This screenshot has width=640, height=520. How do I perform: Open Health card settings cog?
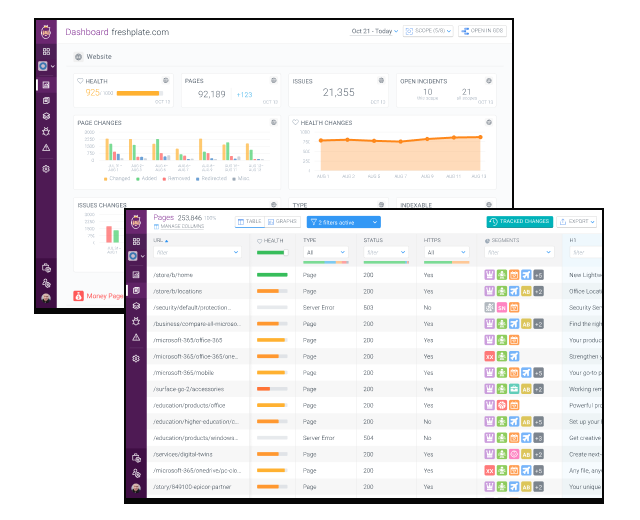click(x=166, y=80)
